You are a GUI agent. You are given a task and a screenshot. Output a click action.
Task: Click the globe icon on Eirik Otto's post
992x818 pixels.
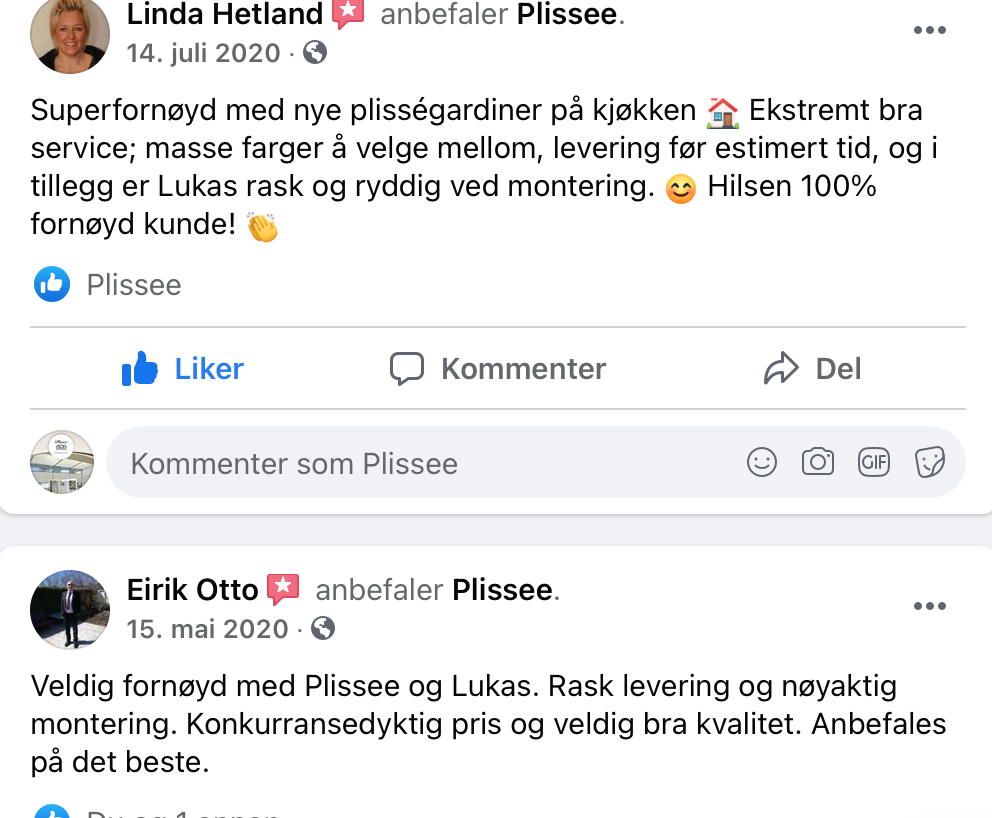tap(323, 628)
